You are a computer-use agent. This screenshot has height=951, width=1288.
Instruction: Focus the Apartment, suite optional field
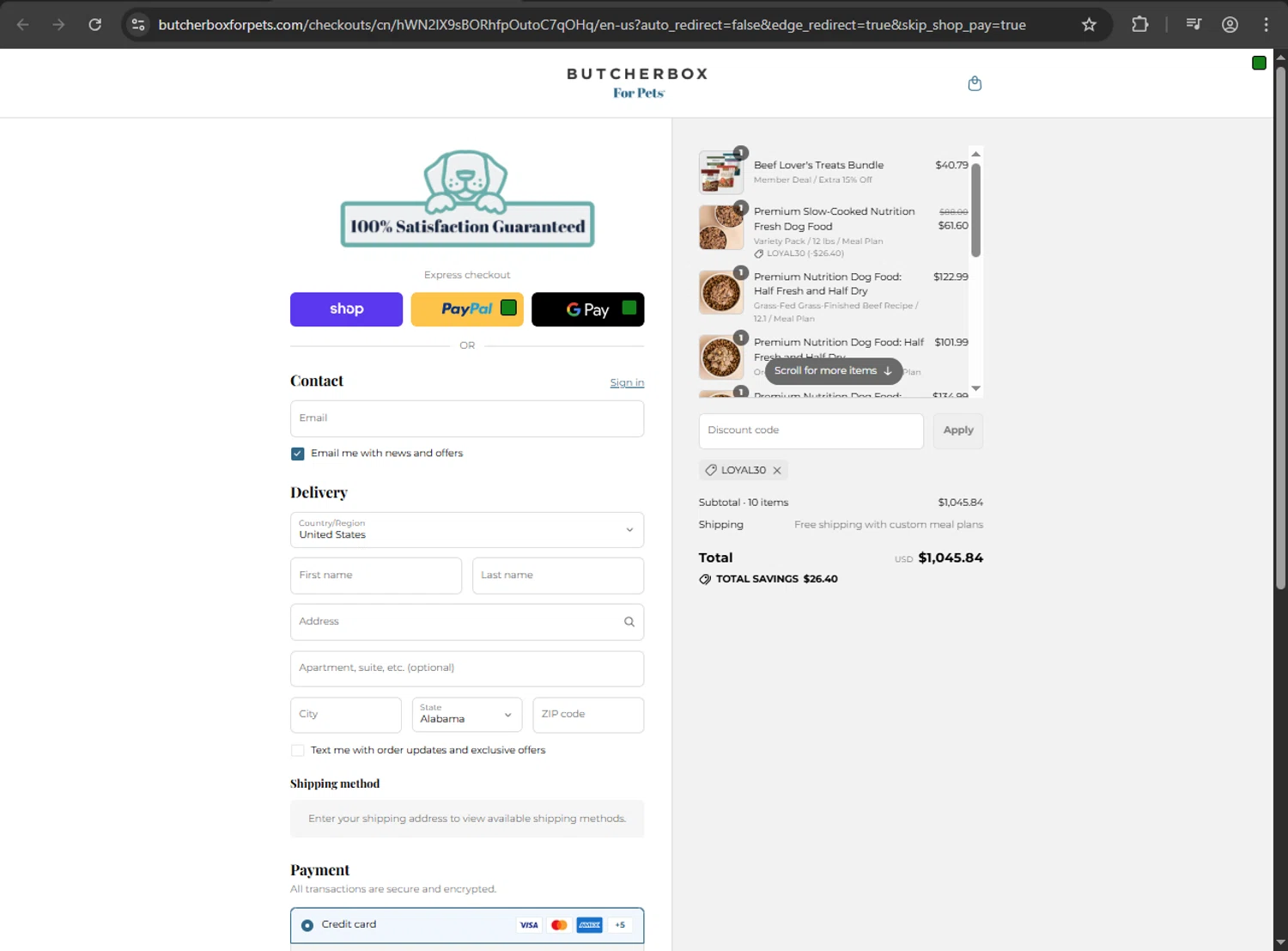[x=467, y=668]
